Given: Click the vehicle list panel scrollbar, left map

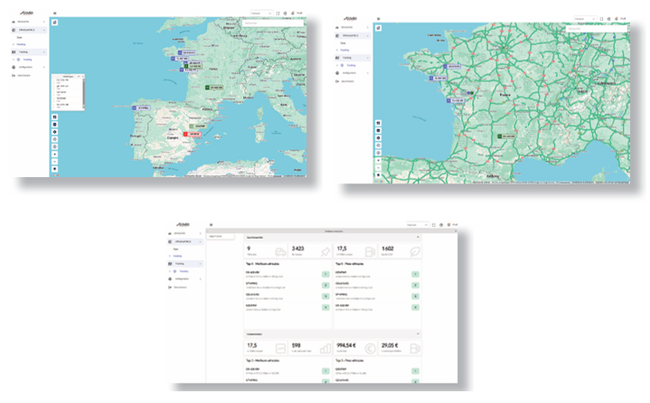Looking at the screenshot, I should coord(83,92).
